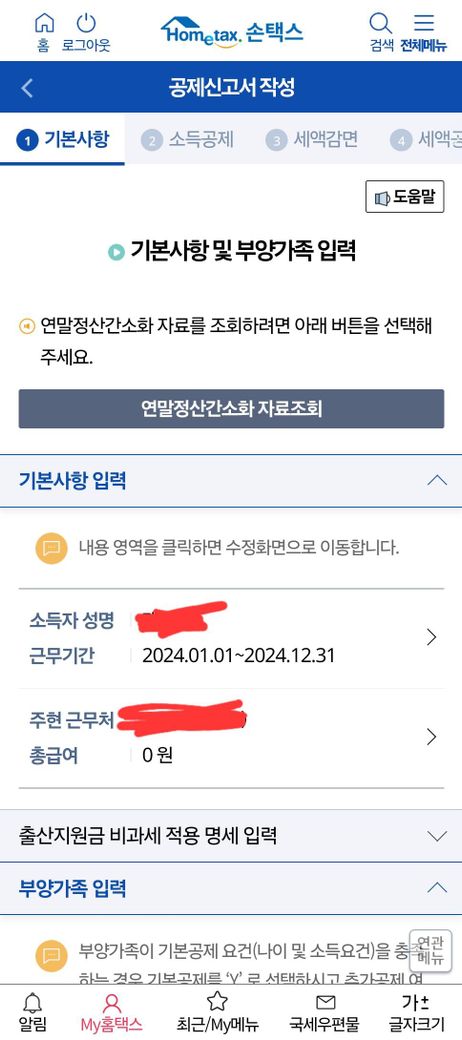Open the 연관메뉴 floating button

[430, 950]
